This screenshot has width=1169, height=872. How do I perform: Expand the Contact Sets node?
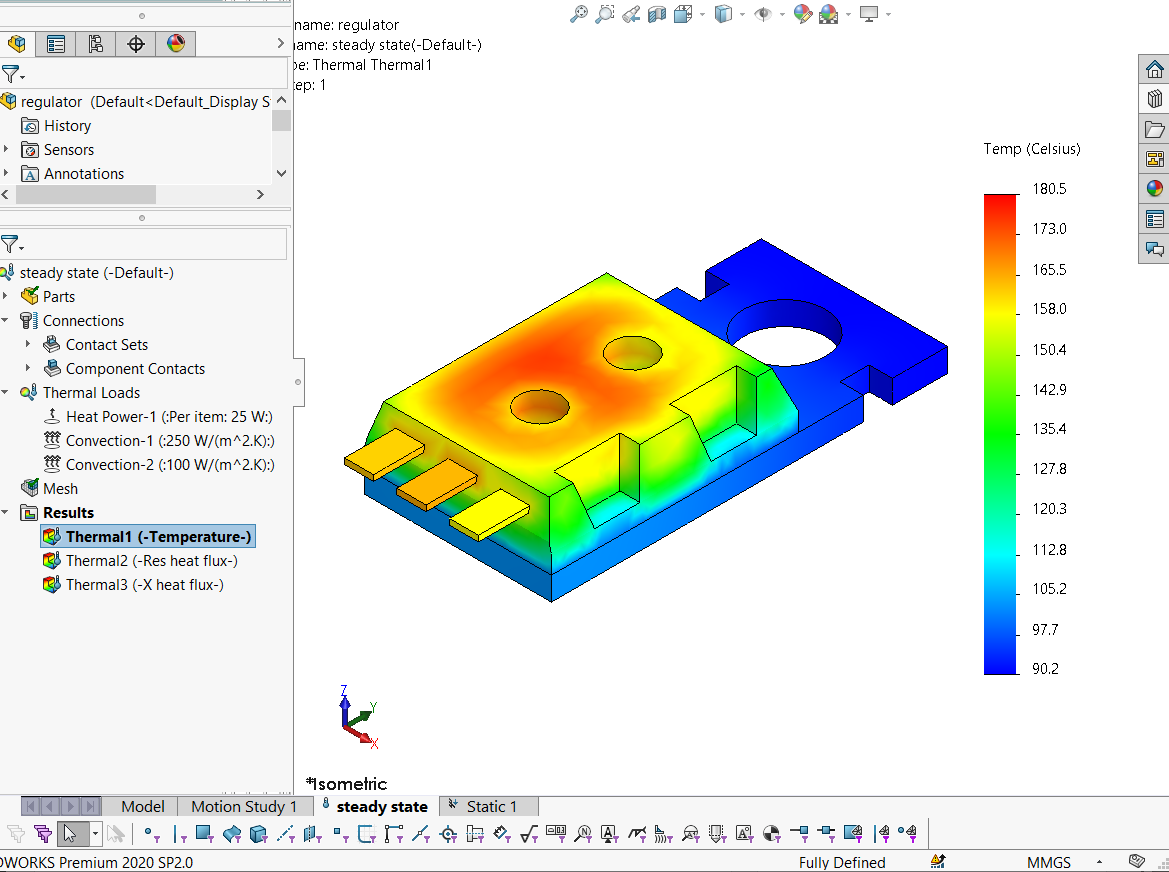(28, 345)
